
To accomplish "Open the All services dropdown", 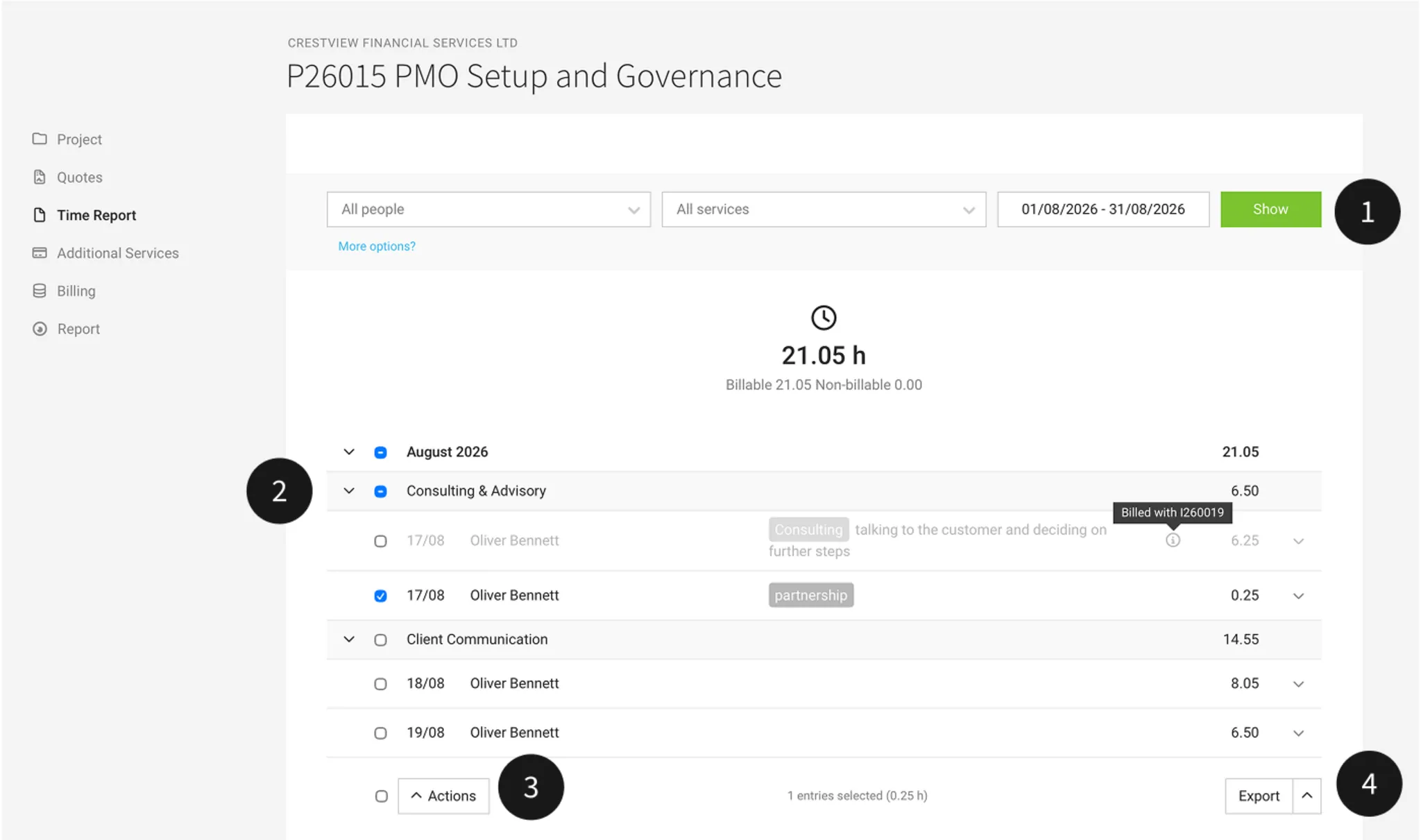I will click(824, 209).
